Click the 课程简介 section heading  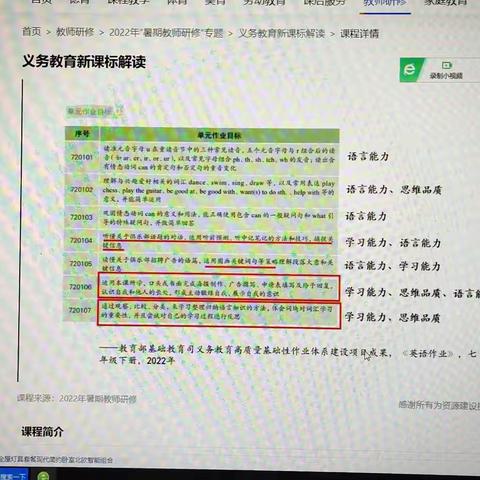tap(42, 432)
